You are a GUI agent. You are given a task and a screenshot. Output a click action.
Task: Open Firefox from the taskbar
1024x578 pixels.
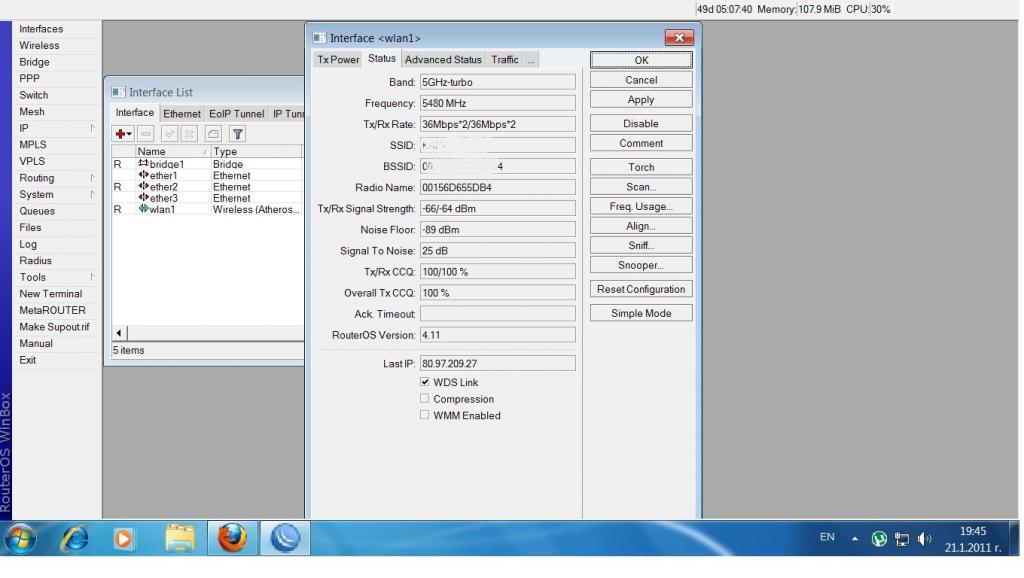tap(232, 539)
